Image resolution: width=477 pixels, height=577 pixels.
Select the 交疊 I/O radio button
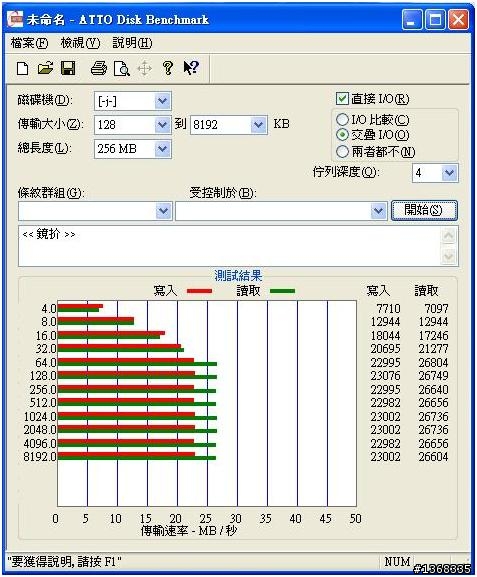pos(342,135)
